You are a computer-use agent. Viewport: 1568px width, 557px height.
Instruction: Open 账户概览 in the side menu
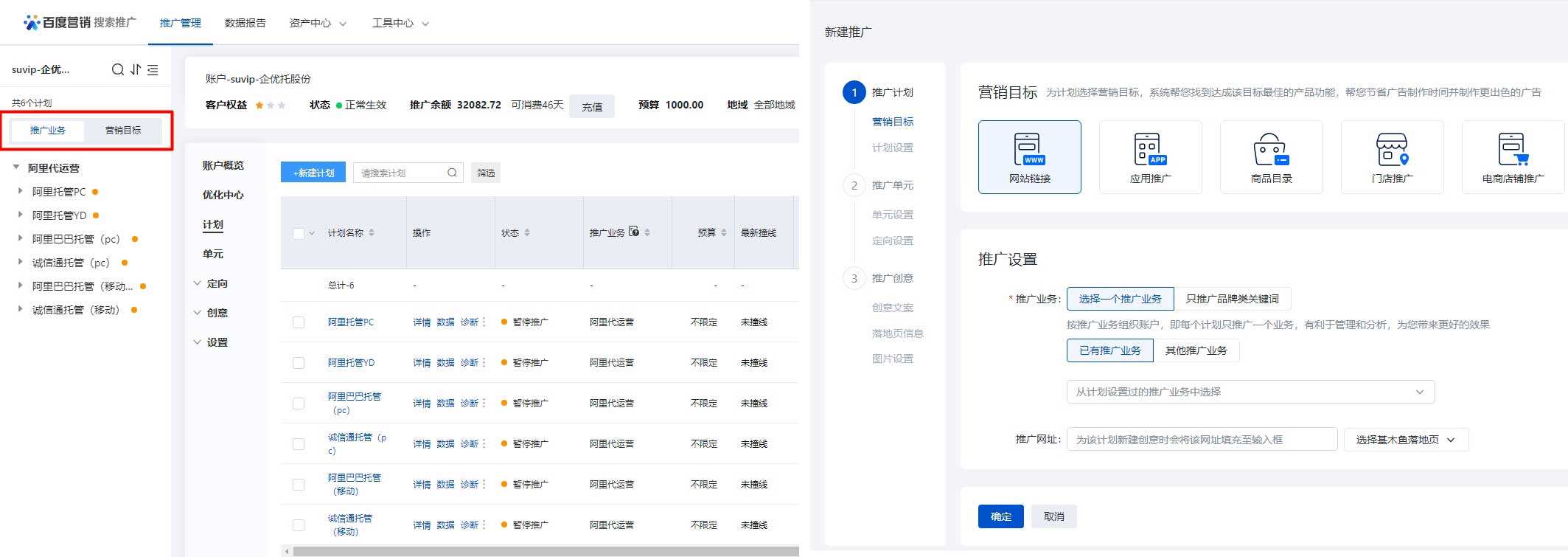click(x=223, y=165)
